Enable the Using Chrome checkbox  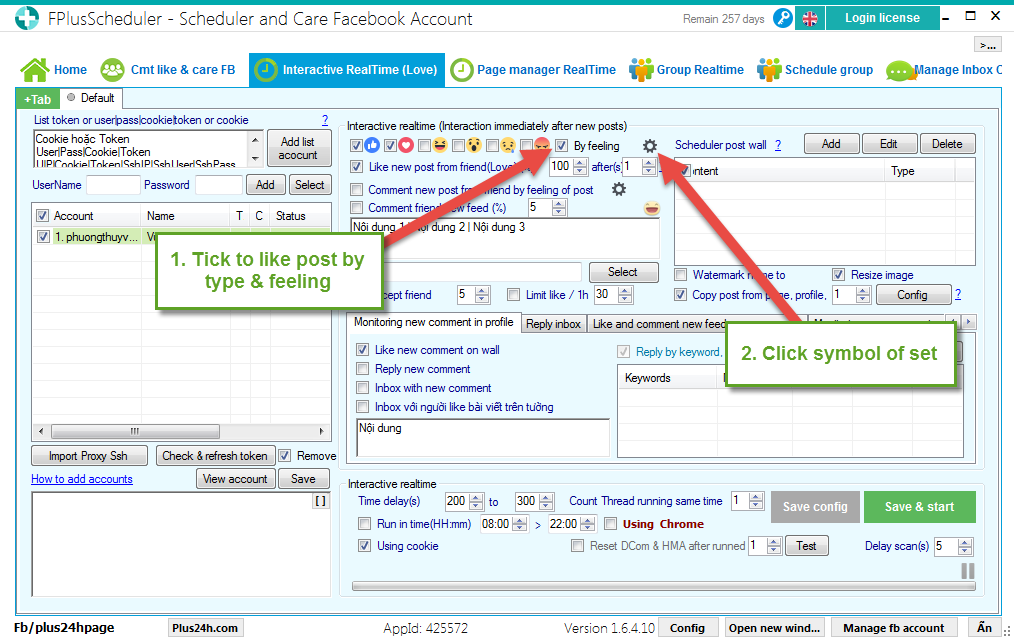[x=610, y=524]
